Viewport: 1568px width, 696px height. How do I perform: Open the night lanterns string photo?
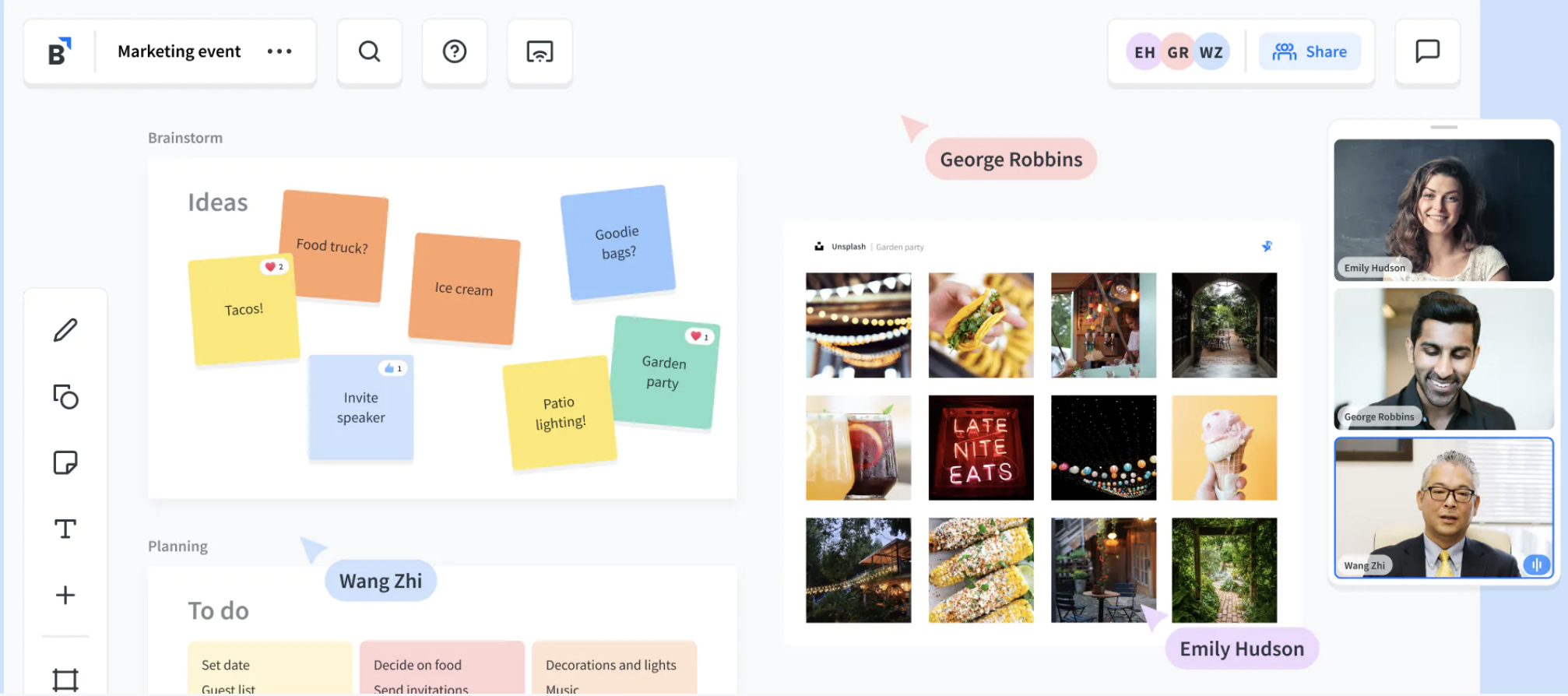coord(1104,448)
